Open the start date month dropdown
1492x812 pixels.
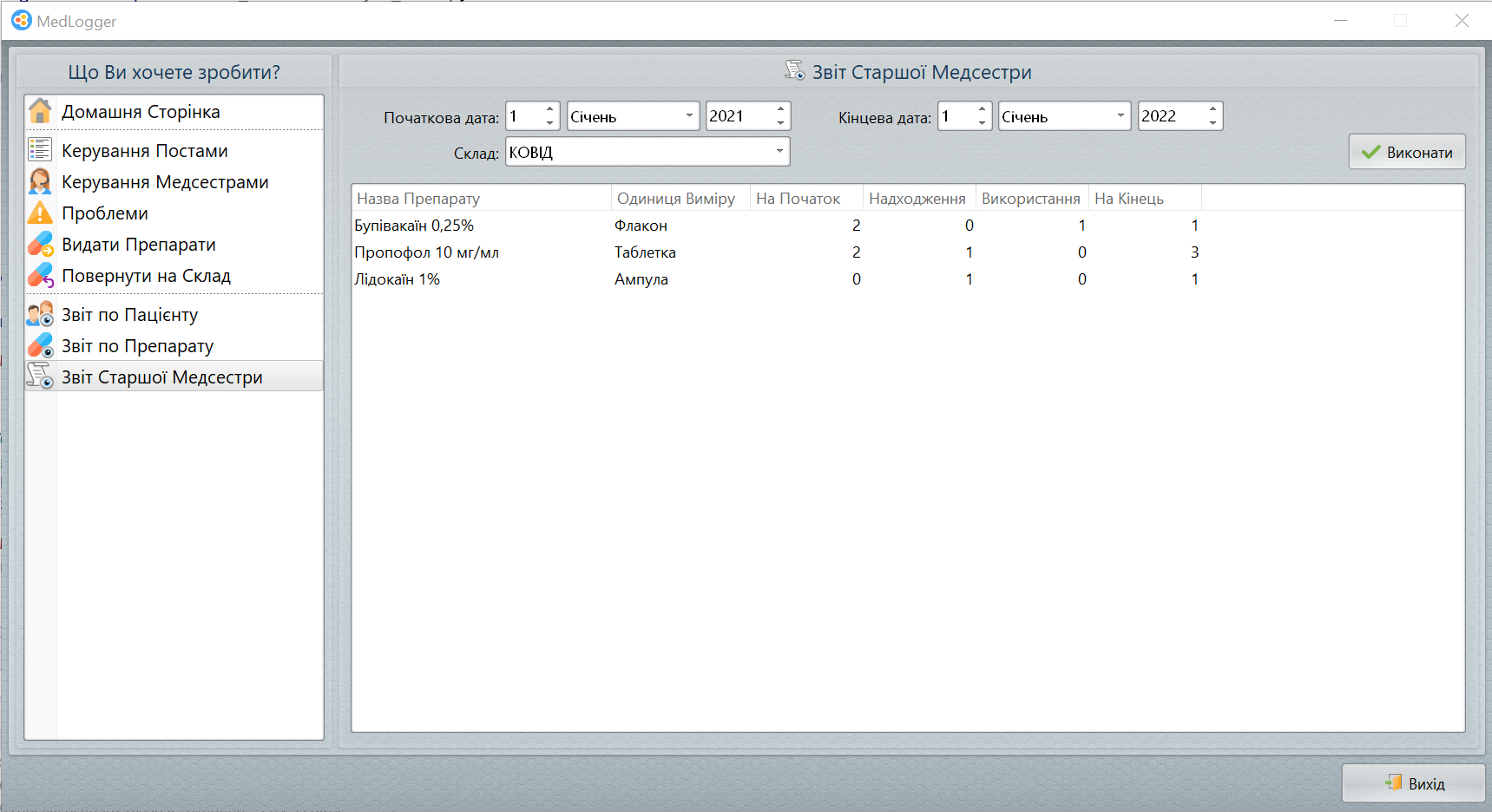(x=689, y=116)
